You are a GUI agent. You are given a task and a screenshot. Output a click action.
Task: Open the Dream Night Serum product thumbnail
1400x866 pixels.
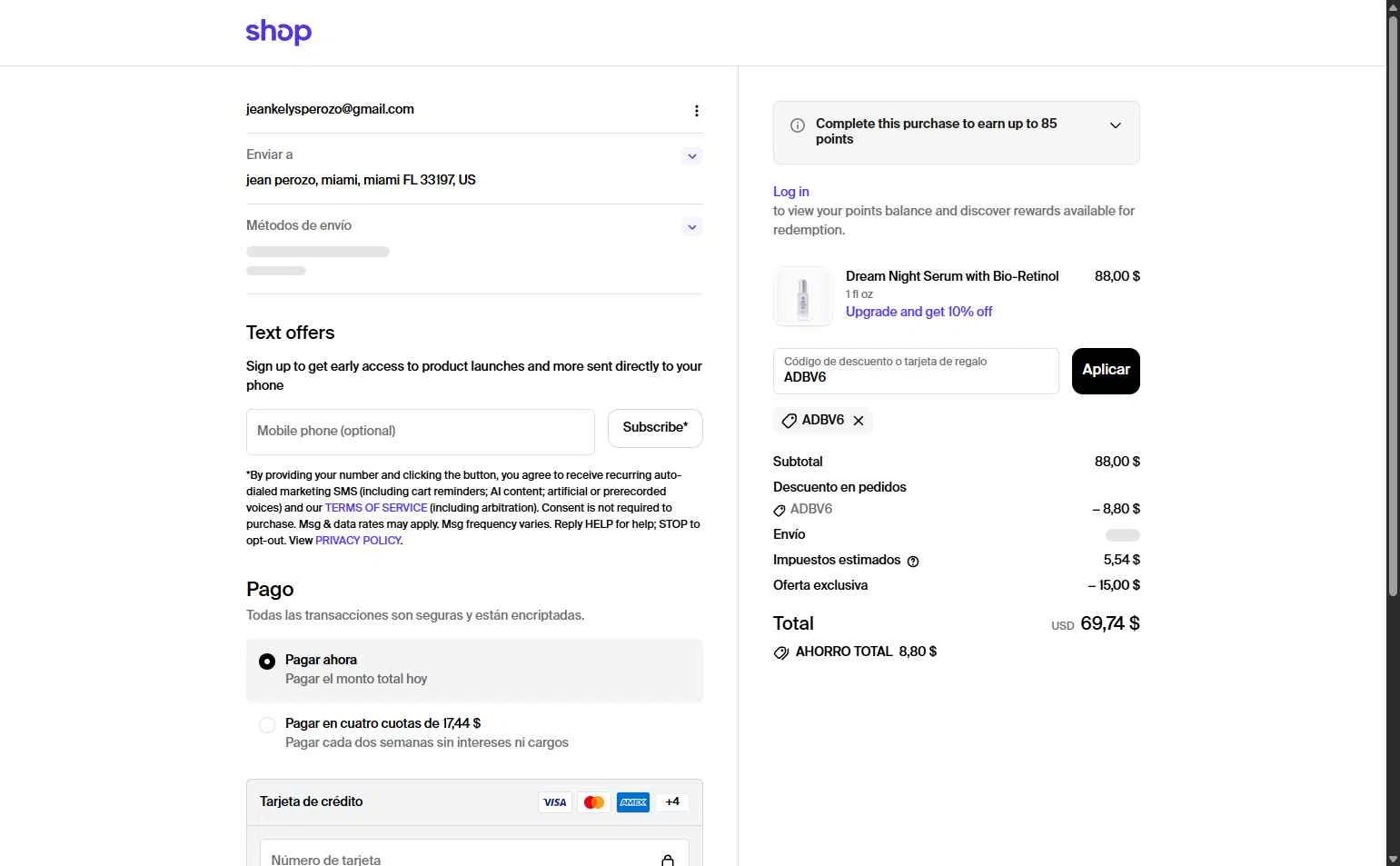pos(803,296)
